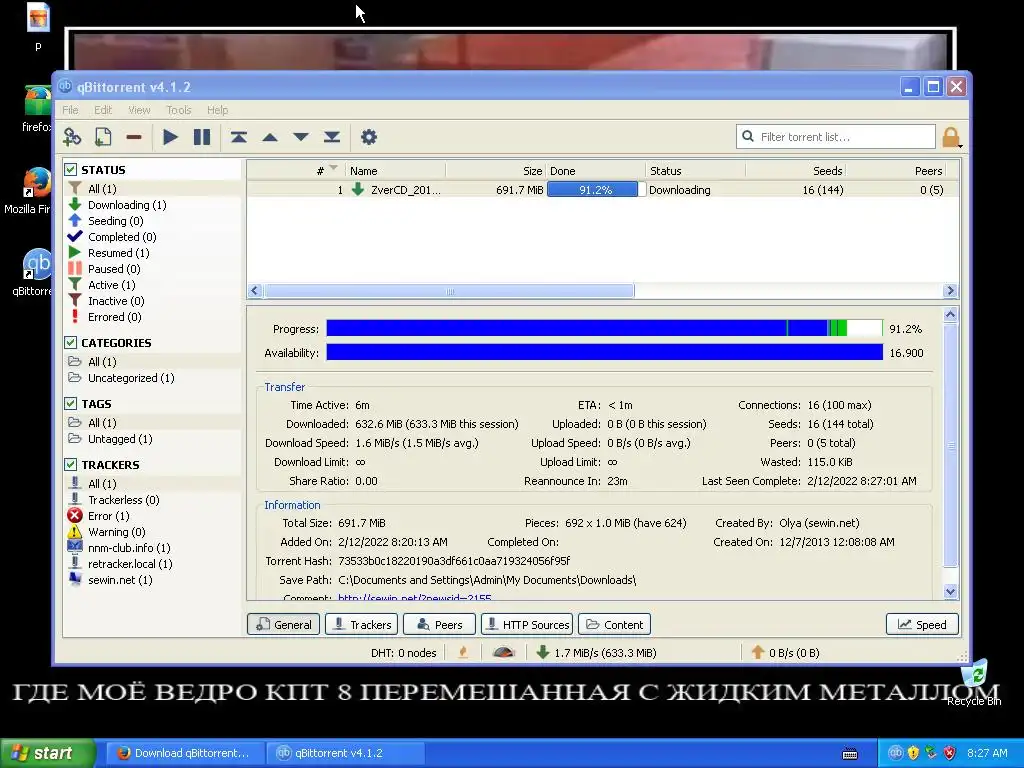Click the Move down queue arrow icon

[300, 137]
